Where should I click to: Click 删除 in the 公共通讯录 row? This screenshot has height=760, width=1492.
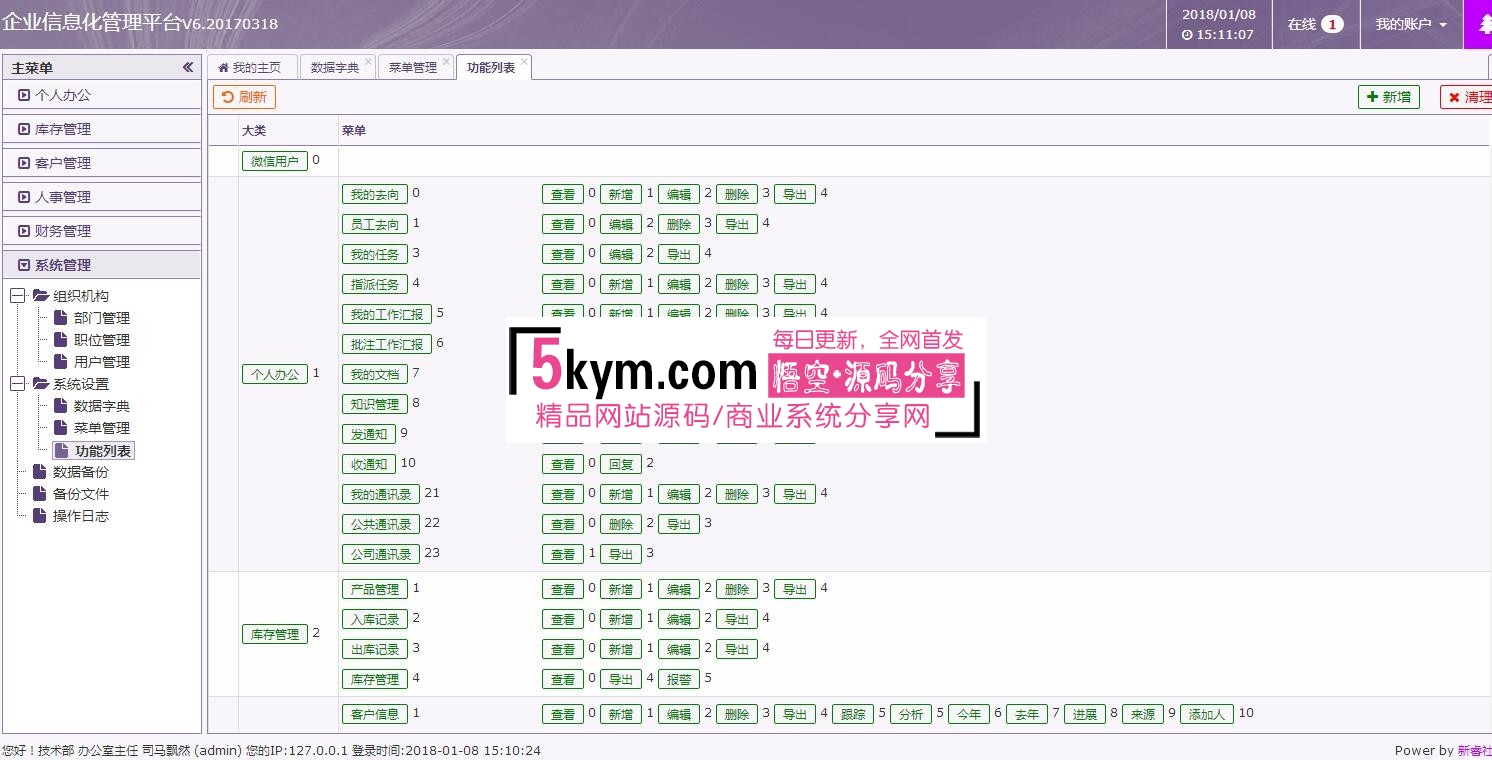pos(620,524)
